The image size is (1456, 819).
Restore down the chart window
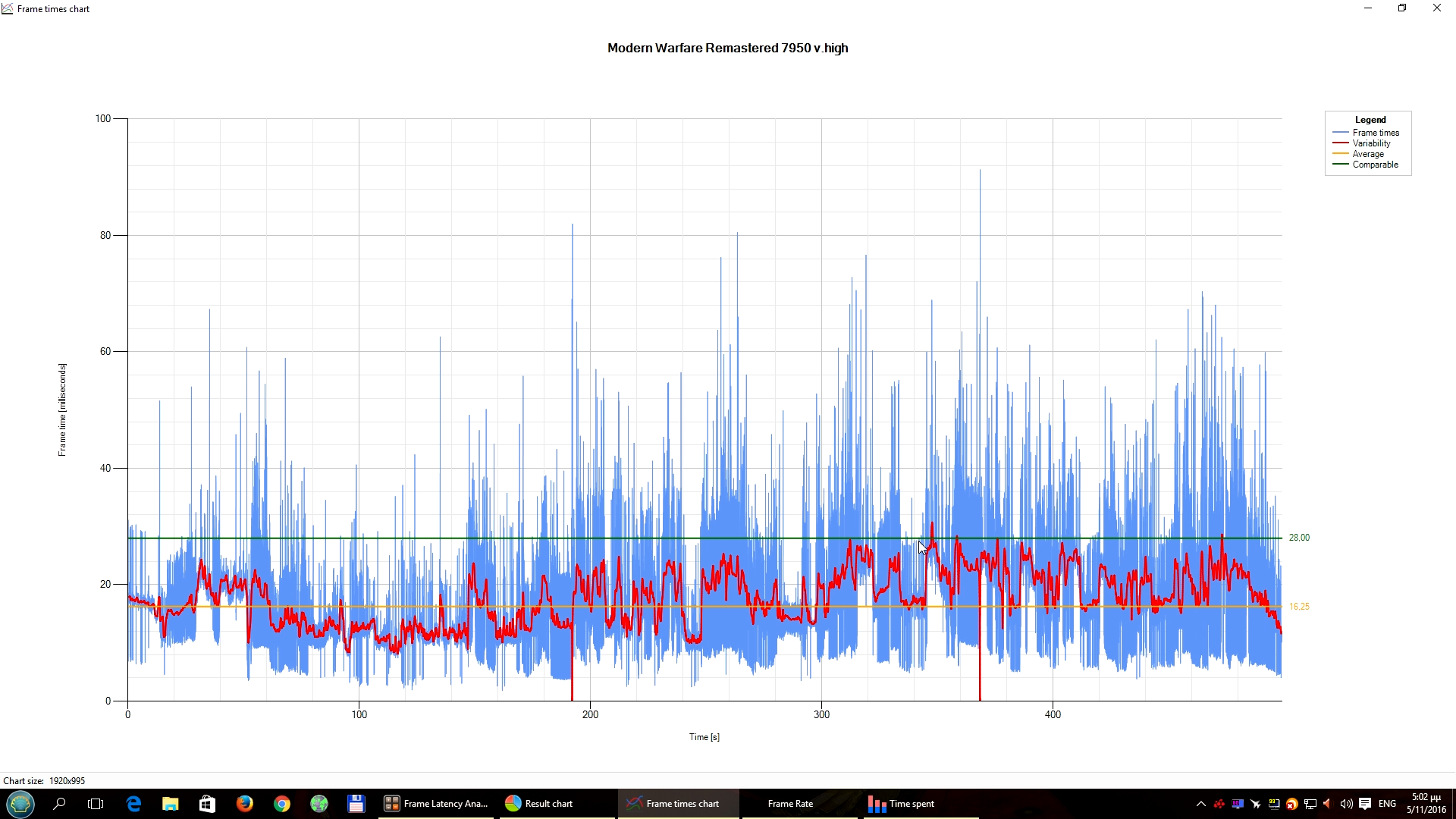tap(1402, 8)
